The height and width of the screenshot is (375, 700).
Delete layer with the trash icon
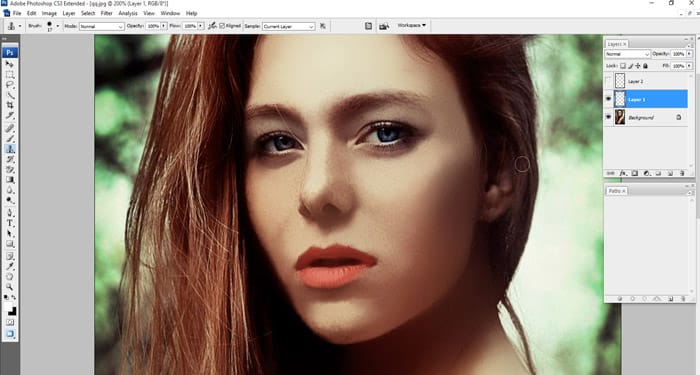(682, 173)
